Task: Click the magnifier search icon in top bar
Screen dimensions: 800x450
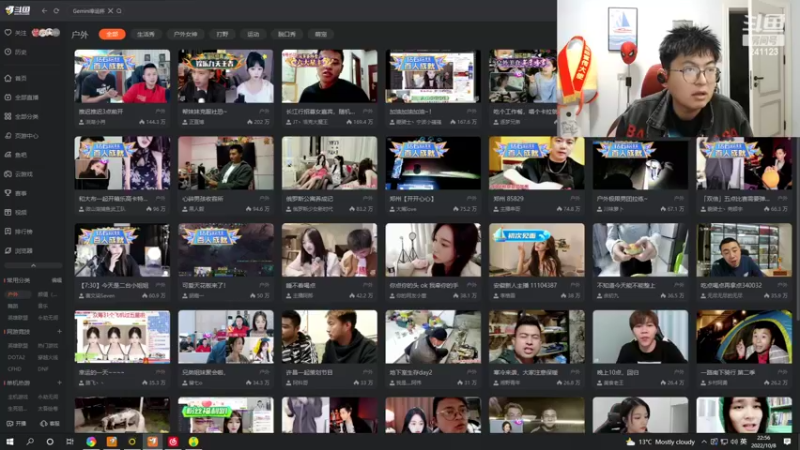Action: point(119,11)
